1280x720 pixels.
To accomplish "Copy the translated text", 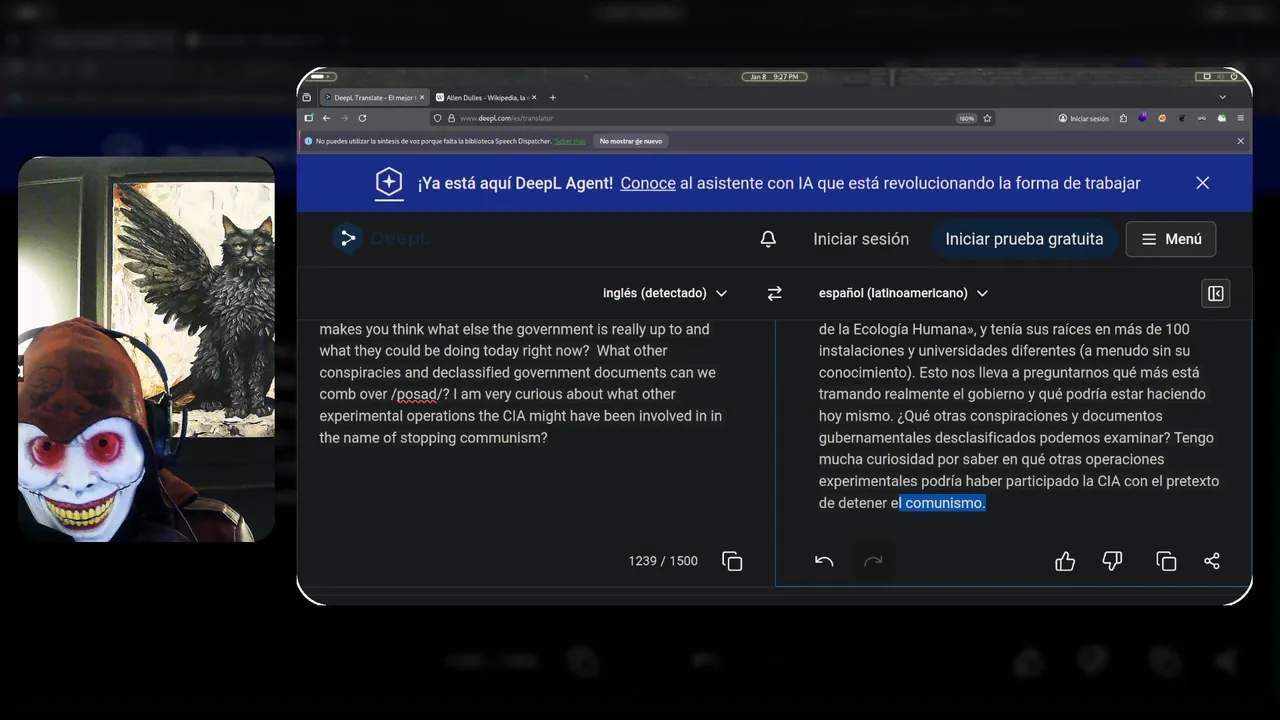I will click(x=1166, y=561).
